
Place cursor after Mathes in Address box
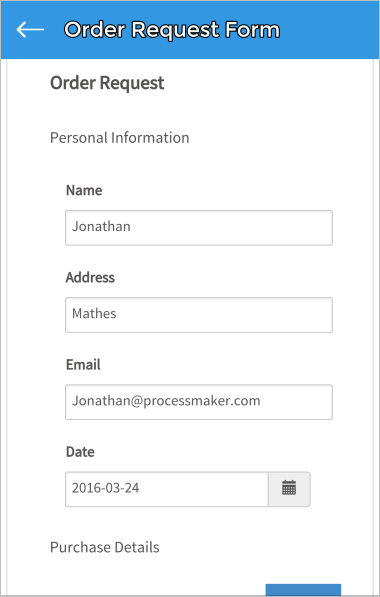coord(118,314)
